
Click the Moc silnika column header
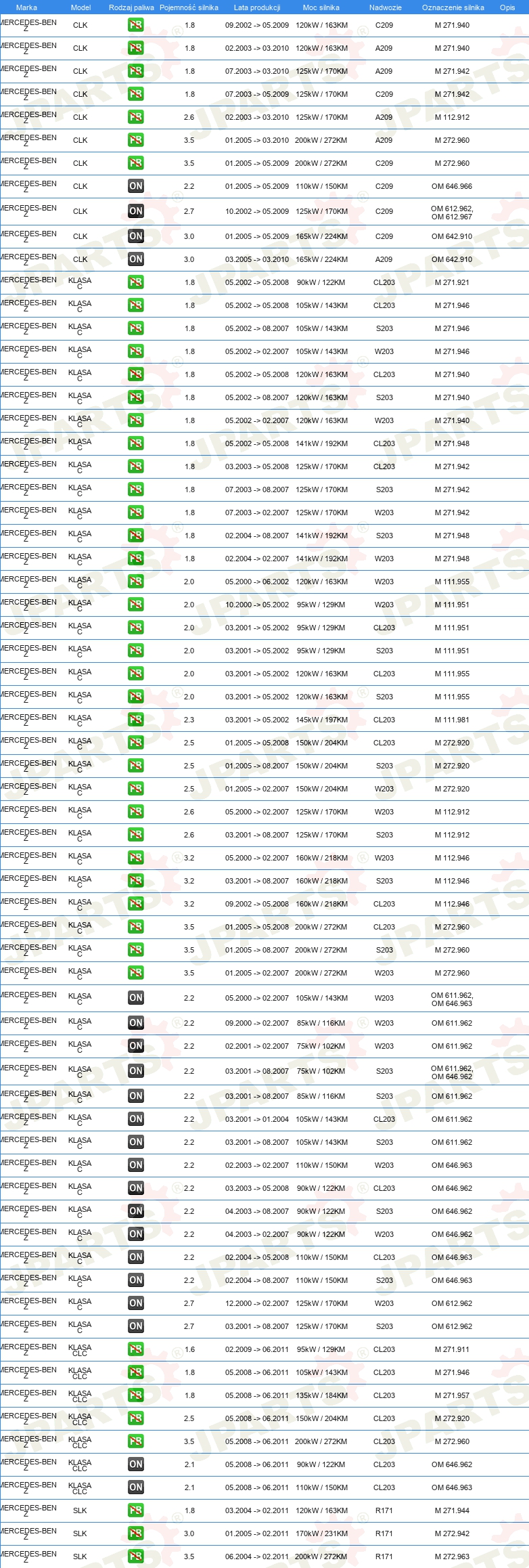[321, 7]
